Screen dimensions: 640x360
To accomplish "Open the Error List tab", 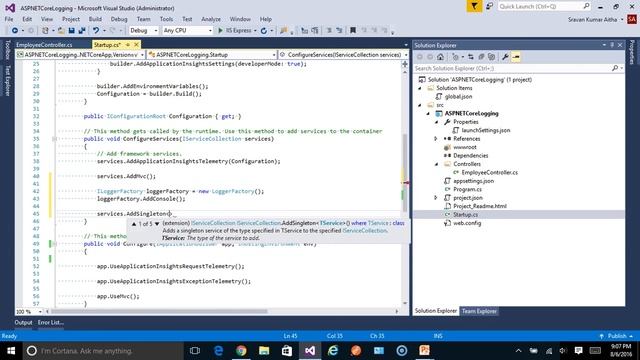I will 51,322.
